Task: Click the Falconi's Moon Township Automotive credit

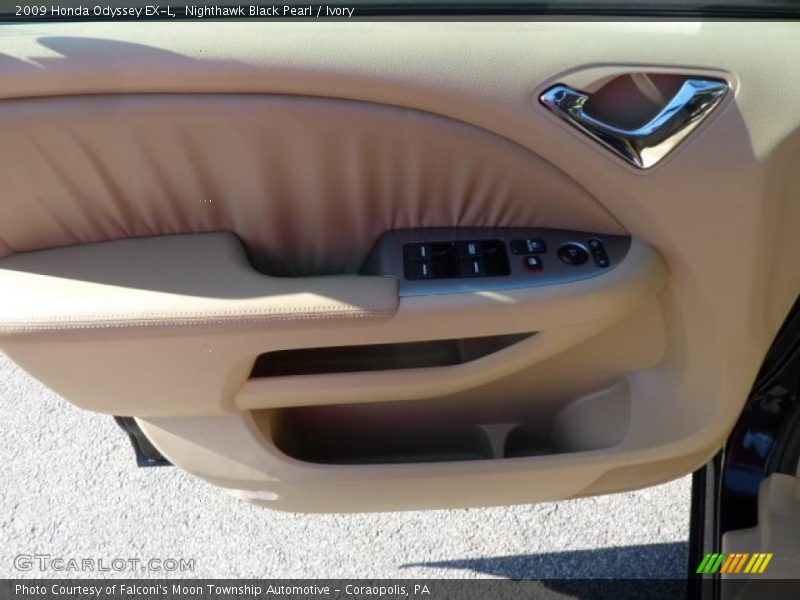Action: 222,590
